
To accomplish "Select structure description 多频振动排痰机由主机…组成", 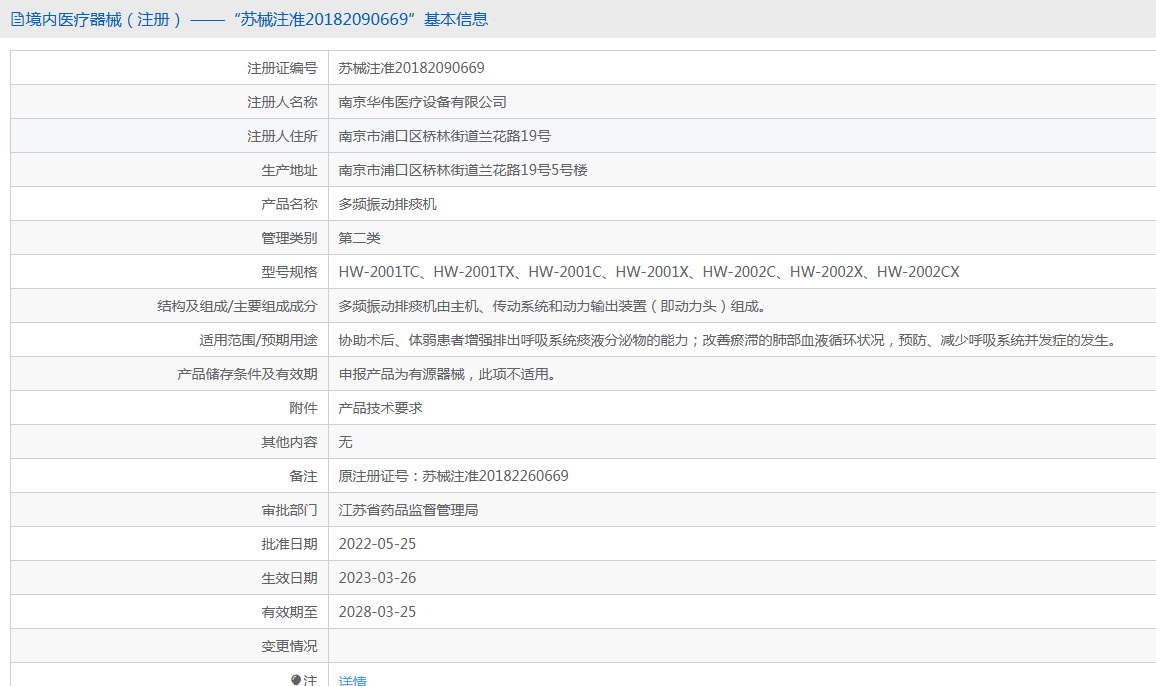I will coord(552,306).
